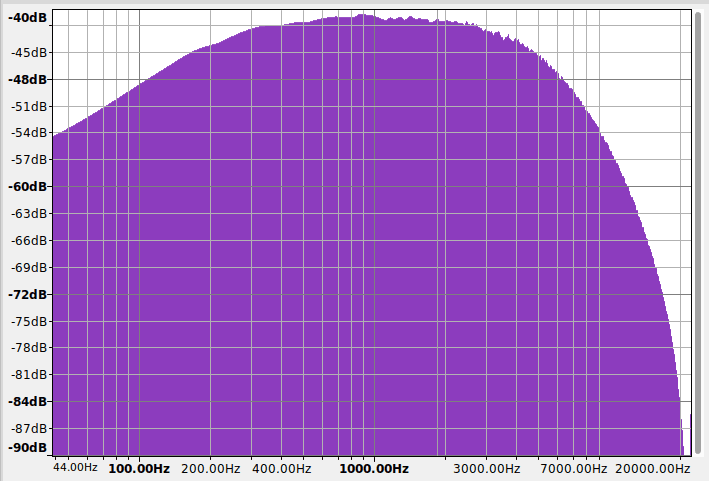This screenshot has height=481, width=709.
Task: Click the 7000.00Hz frequency label
Action: [x=573, y=468]
